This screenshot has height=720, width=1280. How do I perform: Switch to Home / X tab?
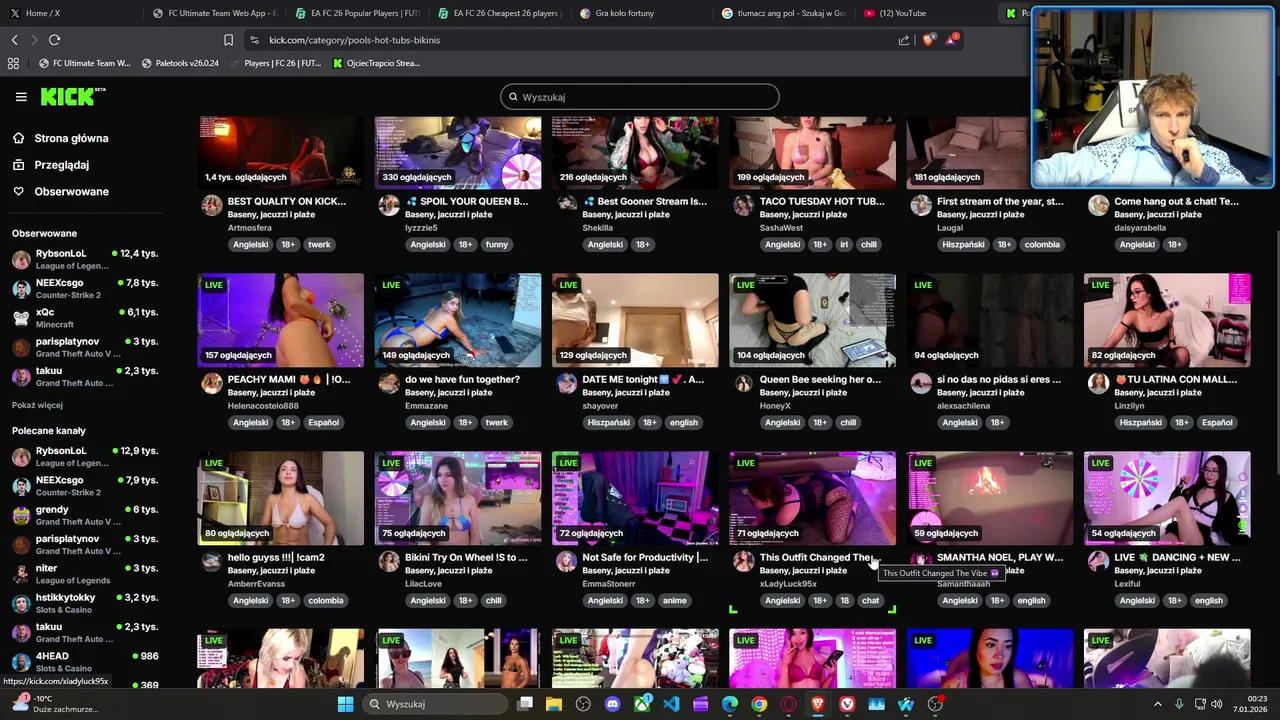(x=70, y=13)
